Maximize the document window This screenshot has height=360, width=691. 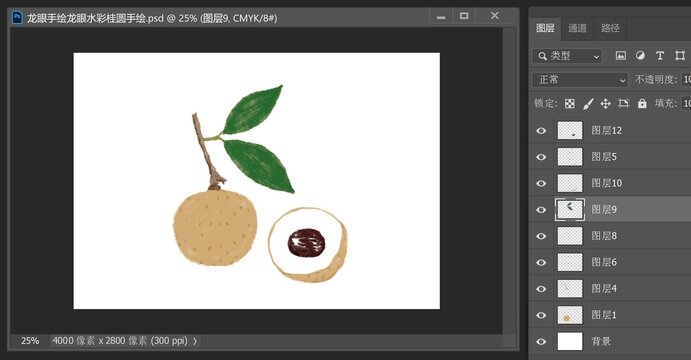tap(464, 16)
